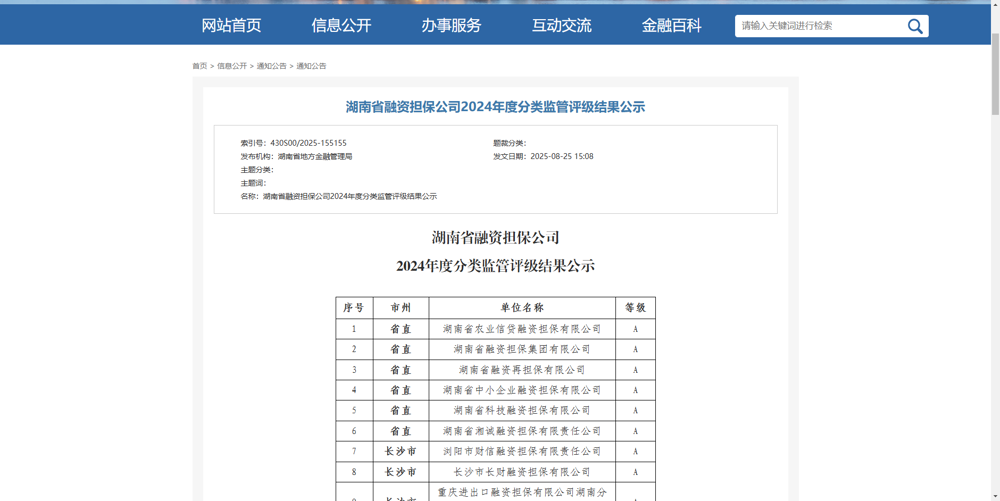Screen dimensions: 1000x501
Task: Click the search magnifier icon
Action: pyautogui.click(x=915, y=26)
